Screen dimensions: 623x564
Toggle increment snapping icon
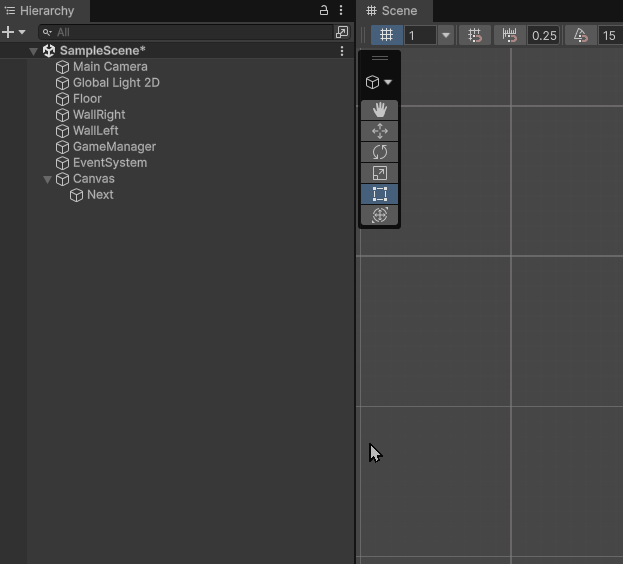point(509,35)
